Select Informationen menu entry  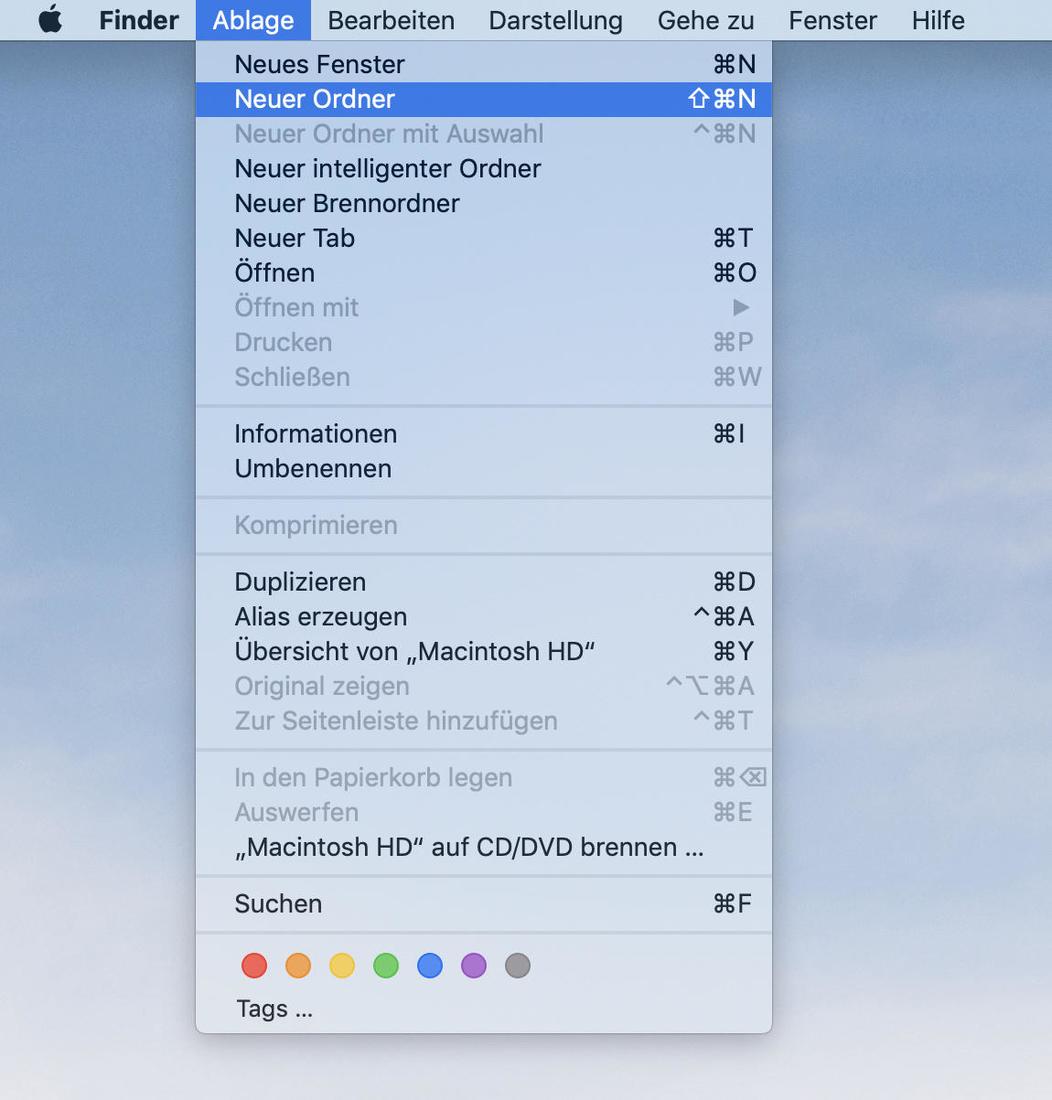pyautogui.click(x=484, y=434)
